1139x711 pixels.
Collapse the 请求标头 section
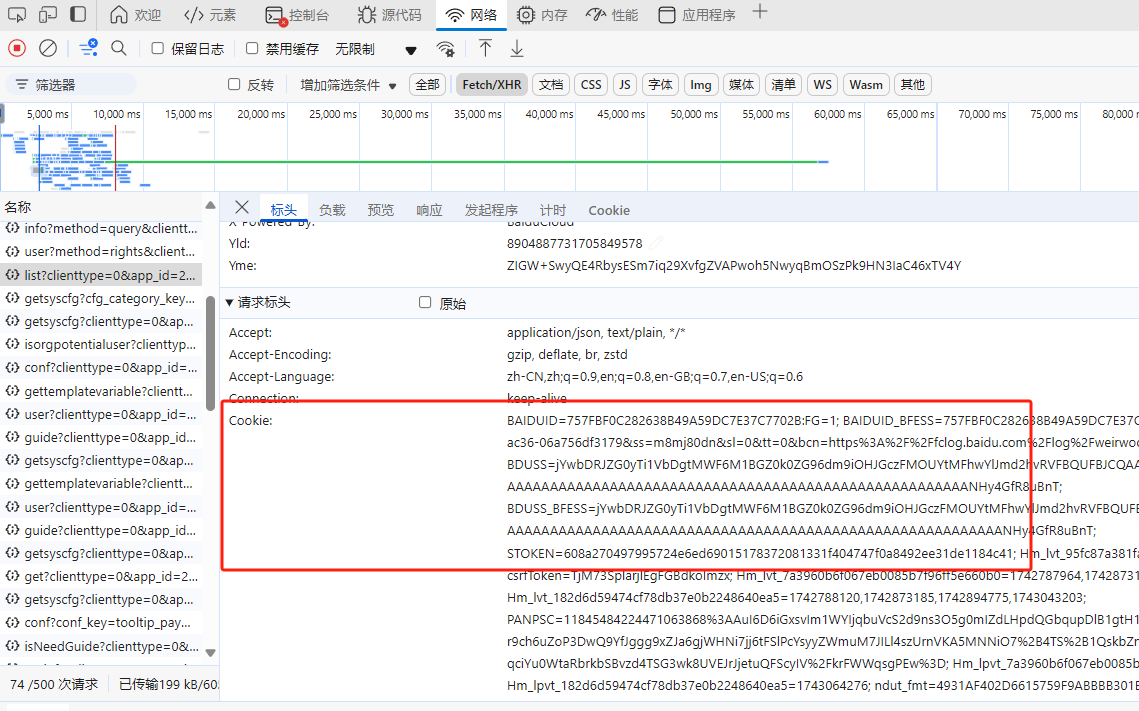tap(230, 302)
